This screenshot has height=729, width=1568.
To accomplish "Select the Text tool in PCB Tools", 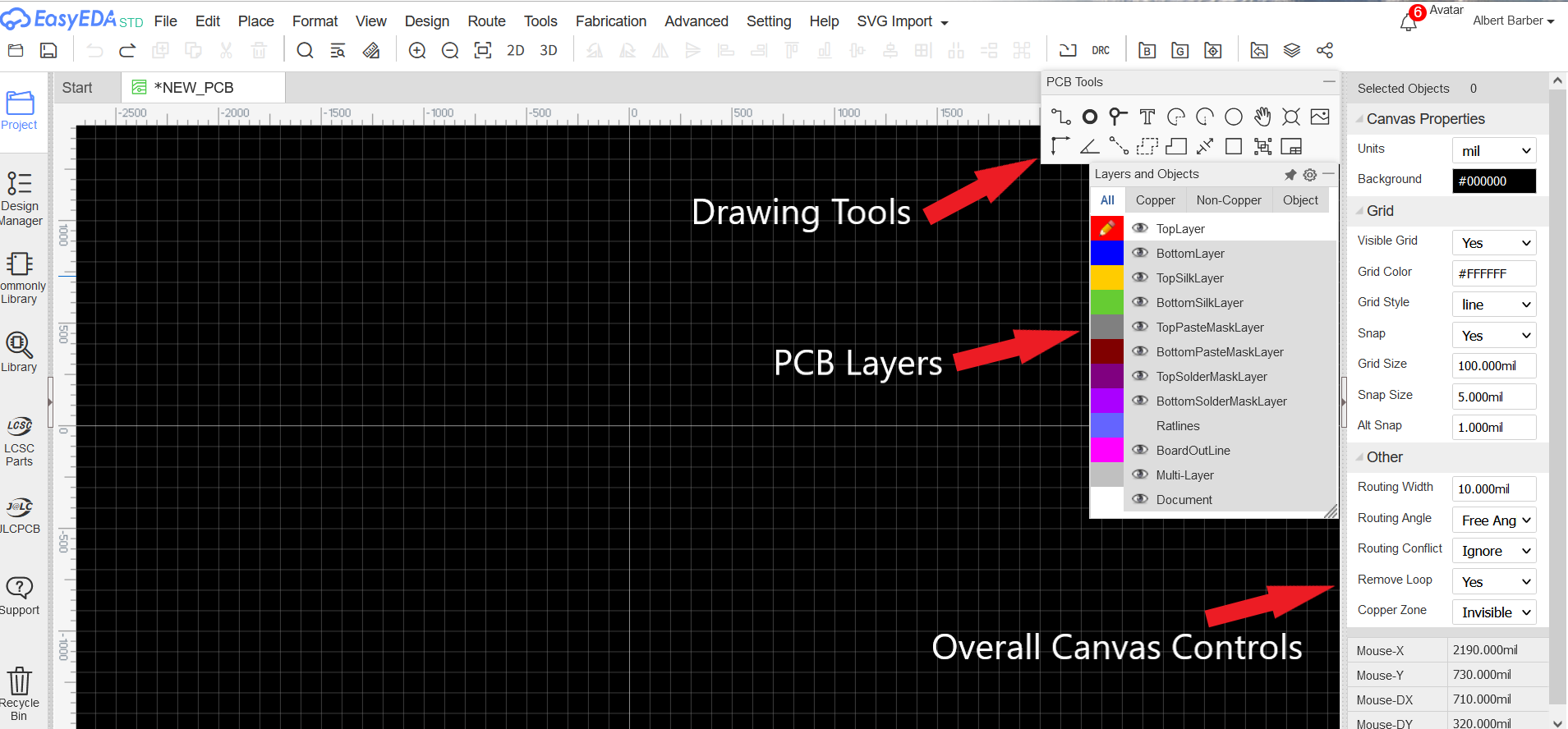I will [1147, 117].
